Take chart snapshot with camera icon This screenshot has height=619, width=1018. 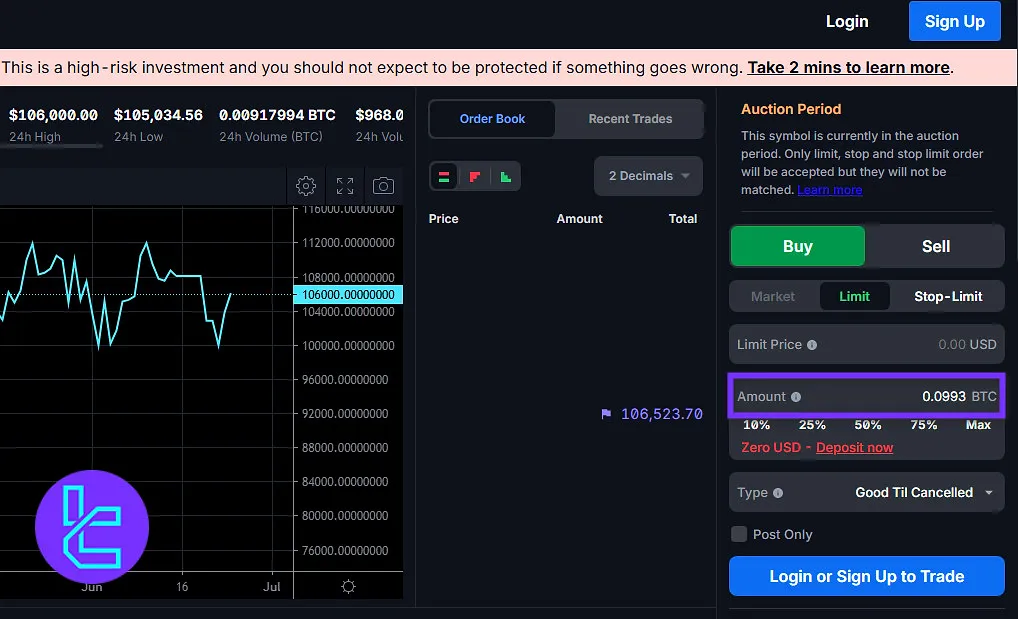pos(383,186)
